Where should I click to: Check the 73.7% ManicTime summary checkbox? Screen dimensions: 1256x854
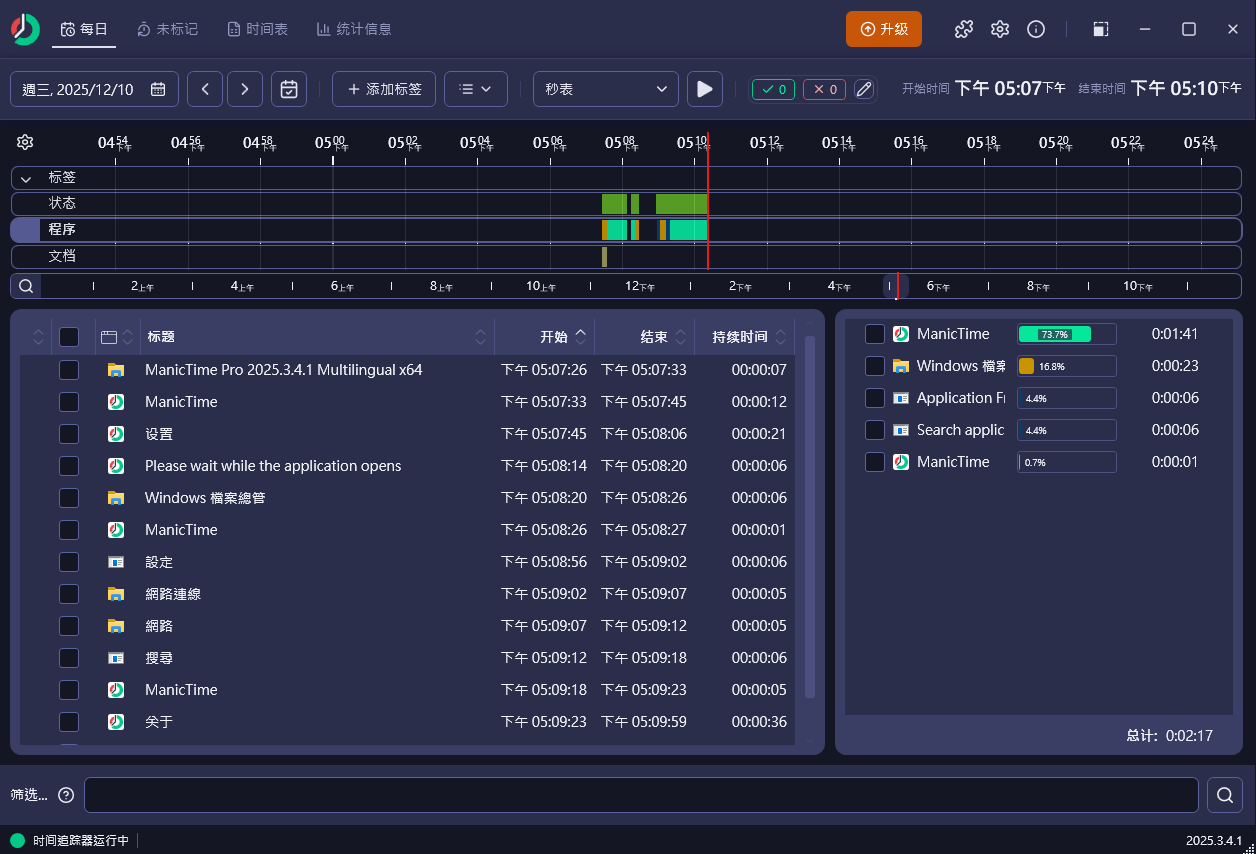tap(875, 334)
